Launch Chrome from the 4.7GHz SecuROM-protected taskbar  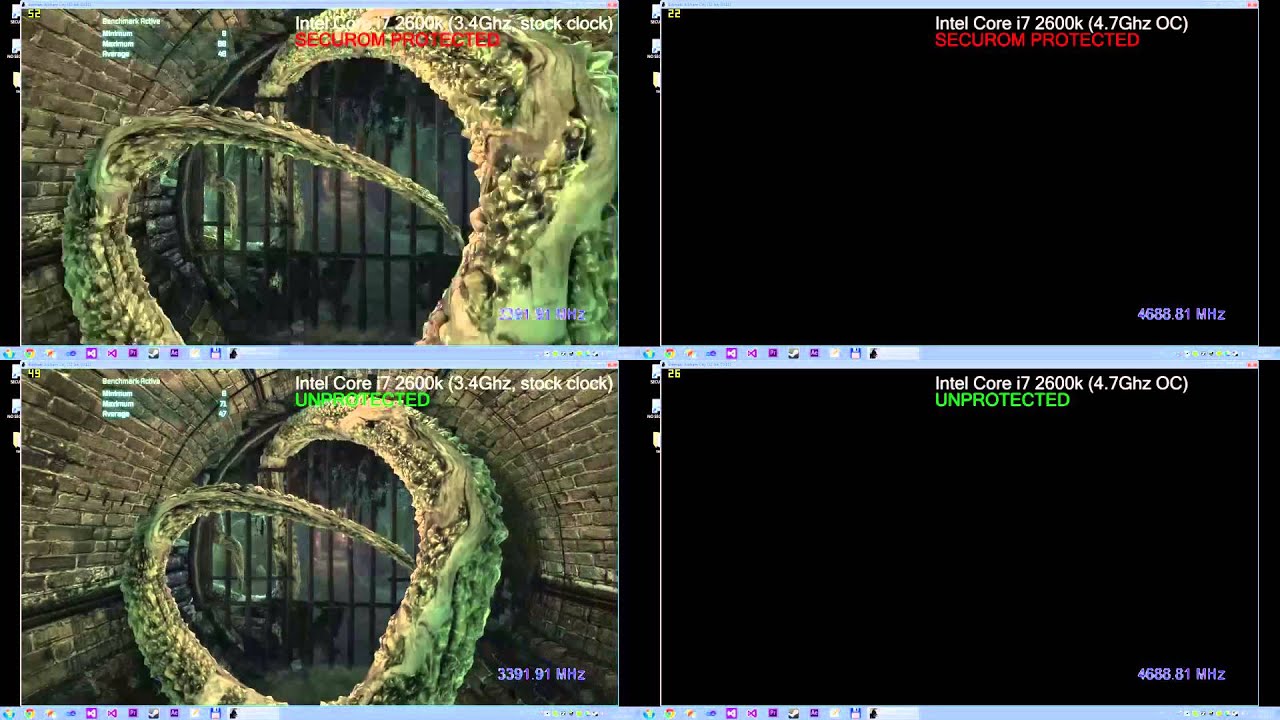pos(670,354)
